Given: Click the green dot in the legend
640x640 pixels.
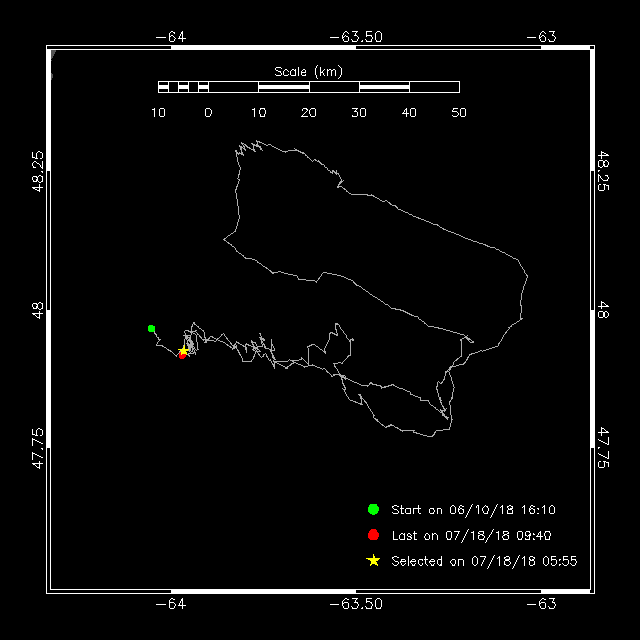Looking at the screenshot, I should coord(373,509).
